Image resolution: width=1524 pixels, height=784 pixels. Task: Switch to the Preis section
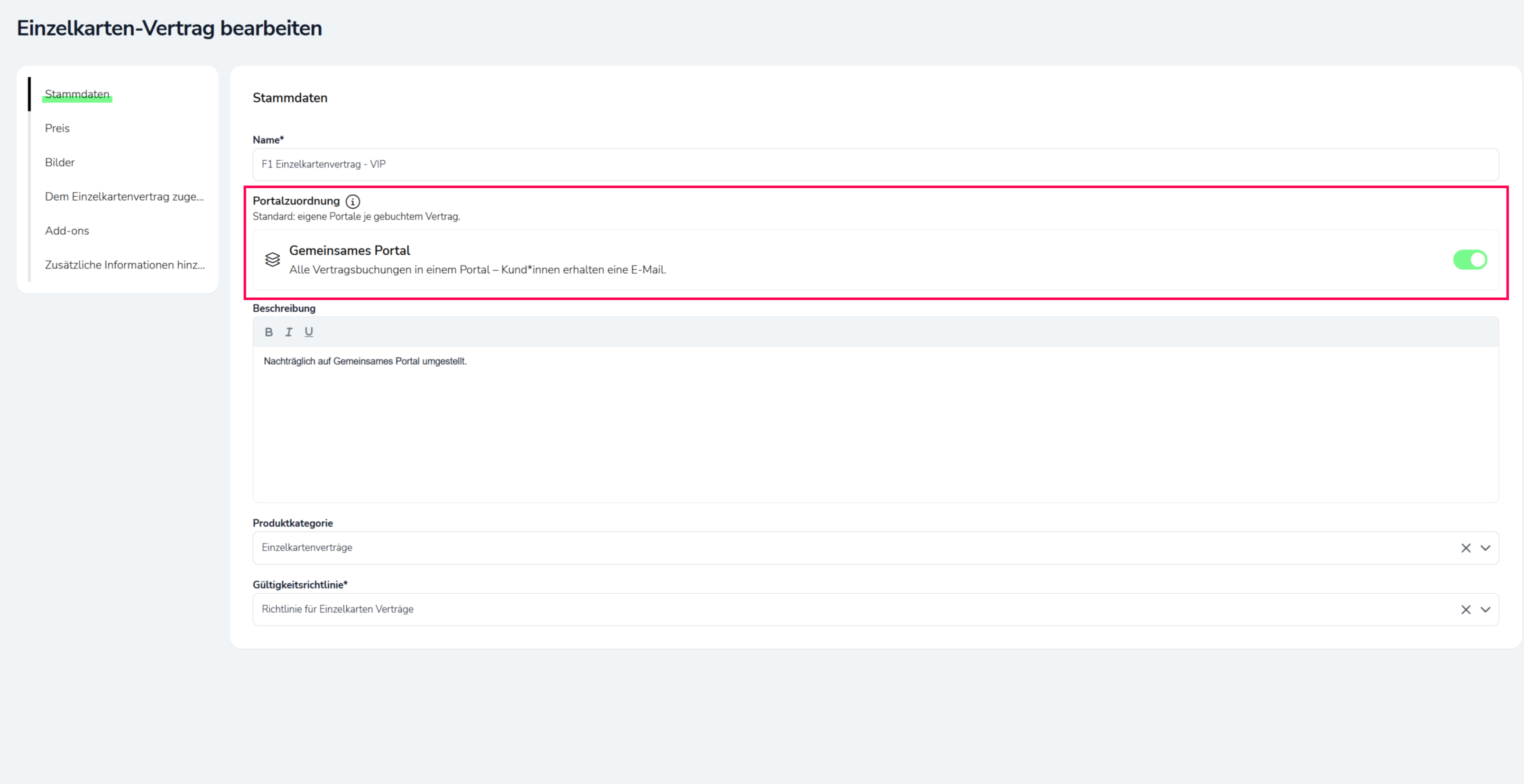click(57, 129)
